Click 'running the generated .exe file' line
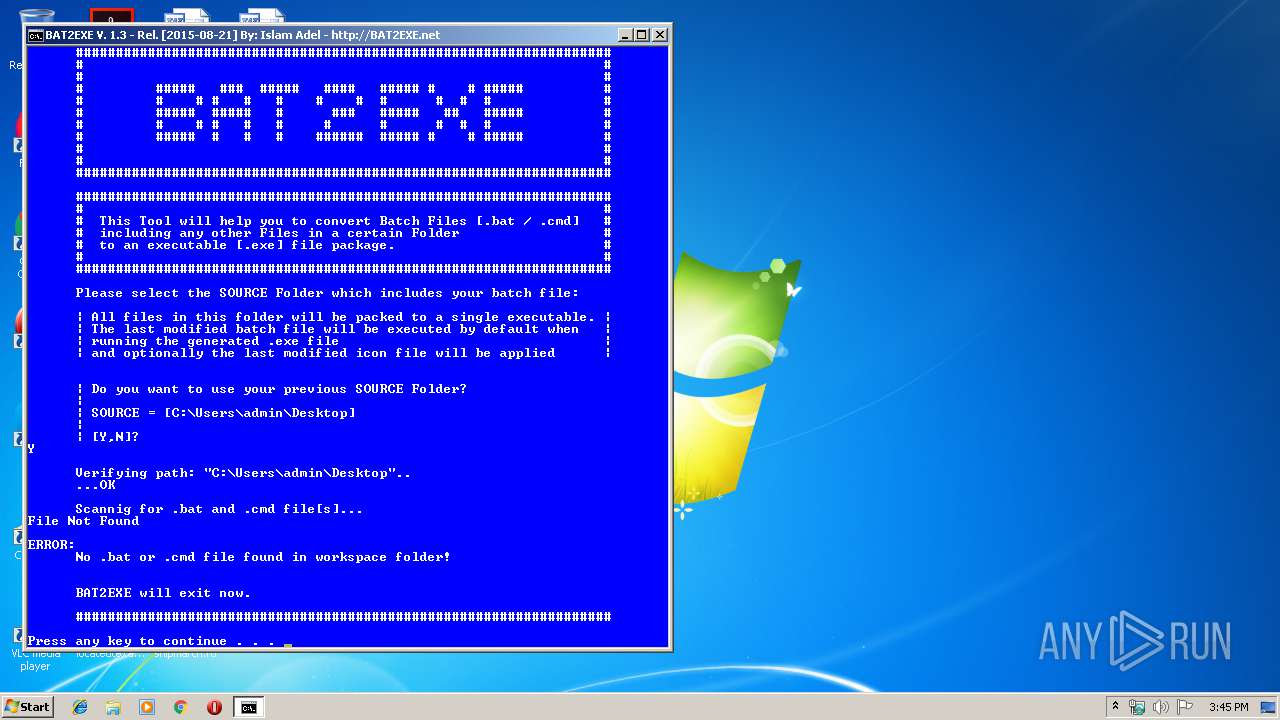Viewport: 1280px width, 720px height. coord(215,341)
